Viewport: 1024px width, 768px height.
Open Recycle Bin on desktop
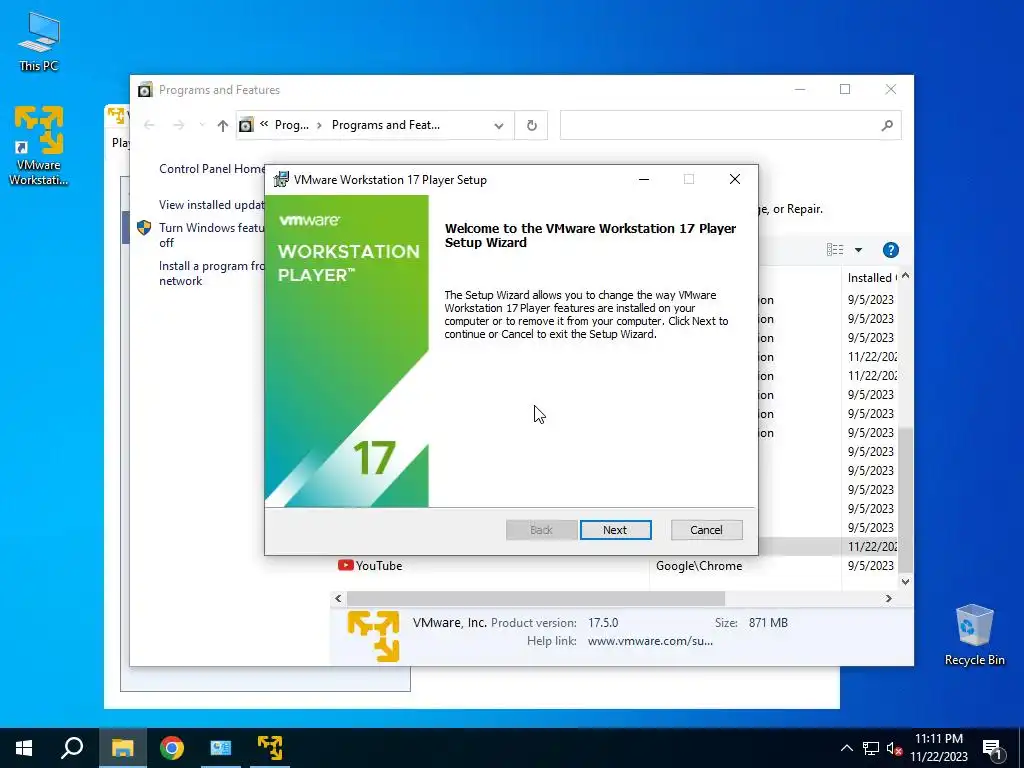(x=974, y=634)
